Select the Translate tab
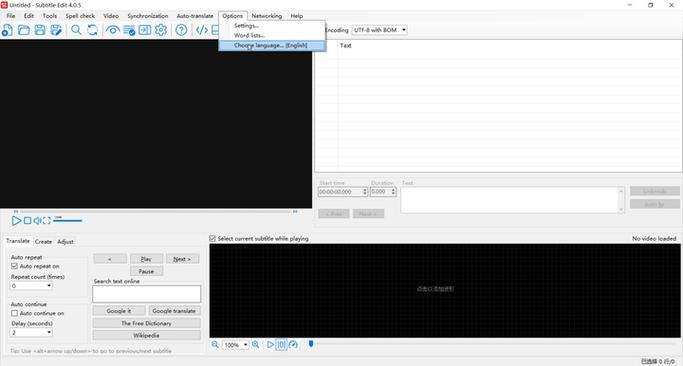This screenshot has height=366, width=683. [18, 241]
